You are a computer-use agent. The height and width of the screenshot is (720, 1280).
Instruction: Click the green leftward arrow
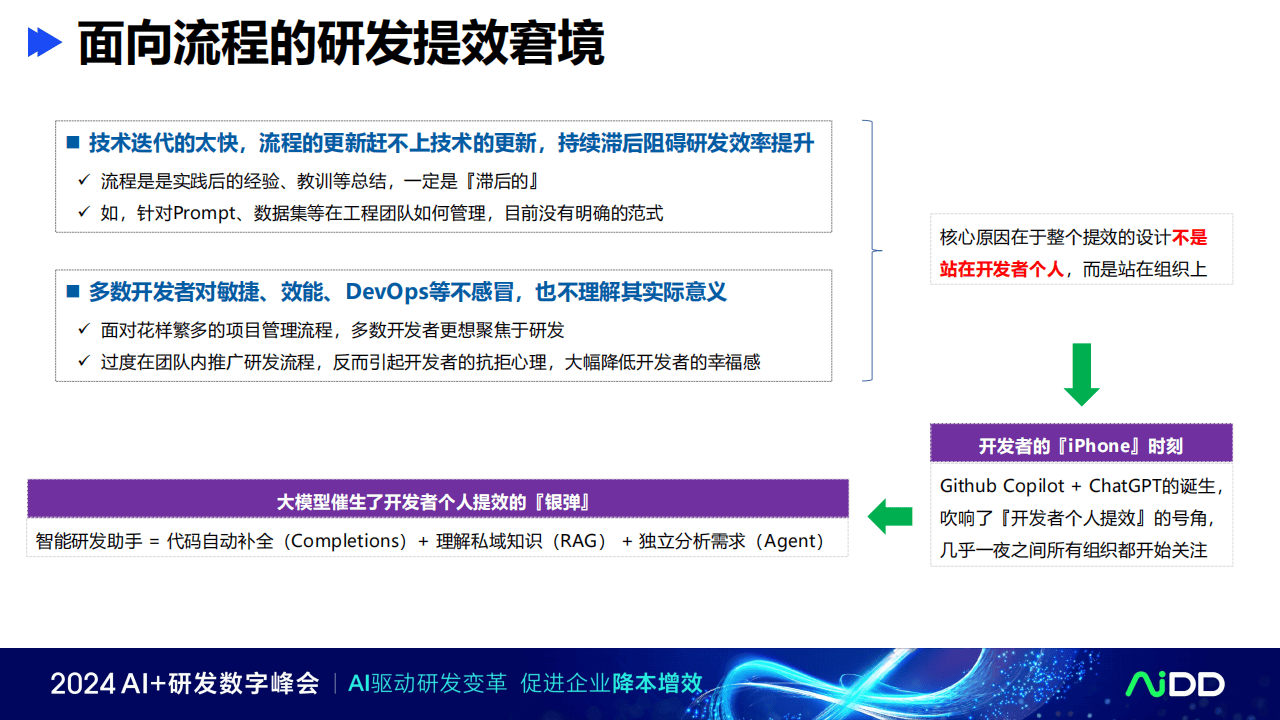(890, 516)
